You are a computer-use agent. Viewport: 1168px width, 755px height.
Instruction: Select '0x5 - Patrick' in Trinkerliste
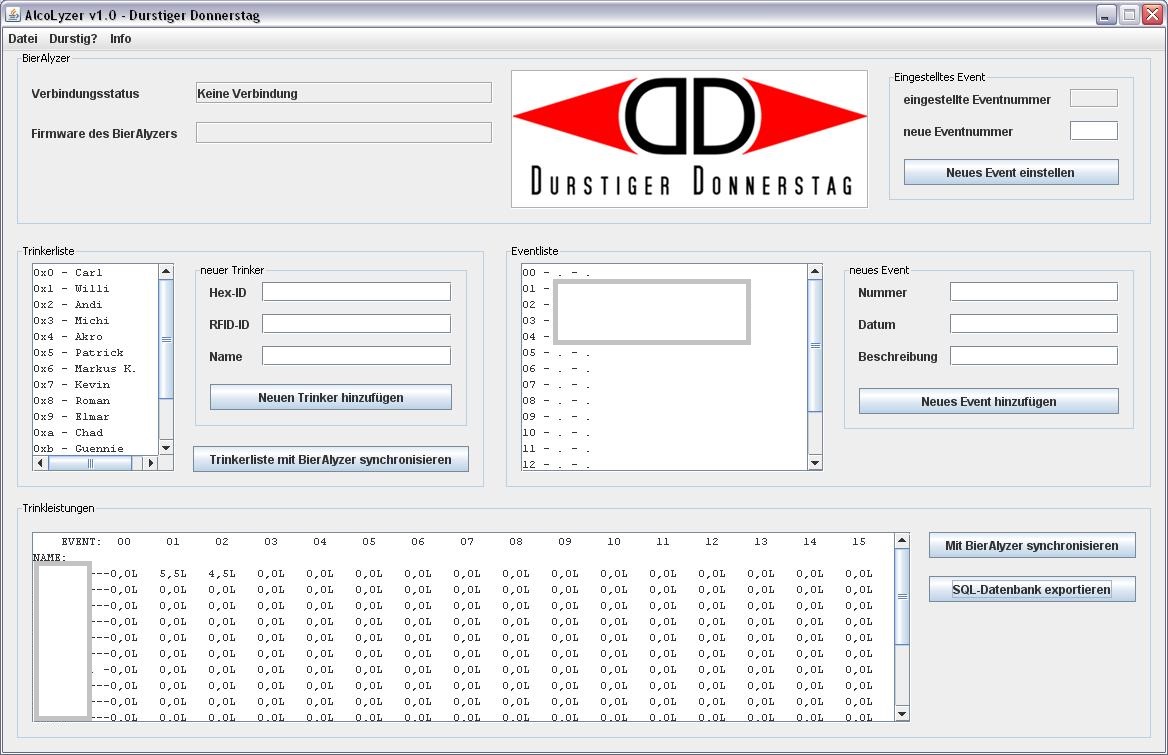point(95,352)
